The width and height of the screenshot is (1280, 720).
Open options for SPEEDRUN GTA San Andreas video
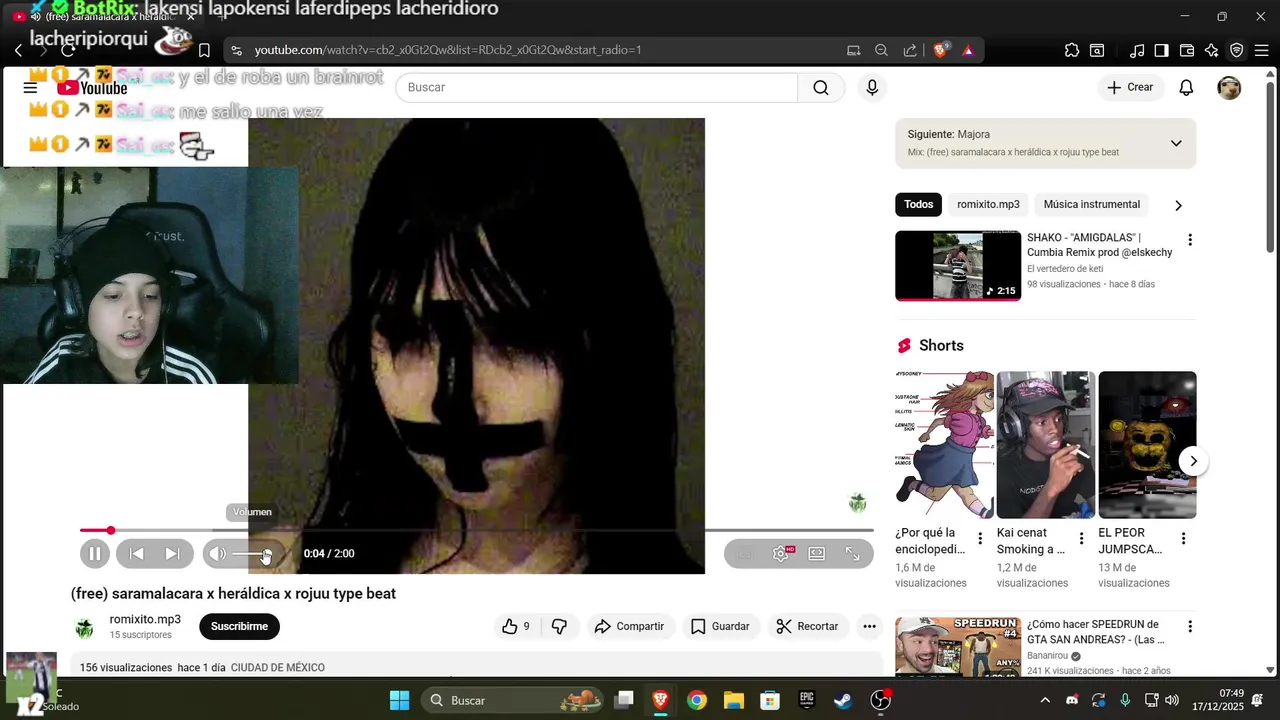(1189, 627)
